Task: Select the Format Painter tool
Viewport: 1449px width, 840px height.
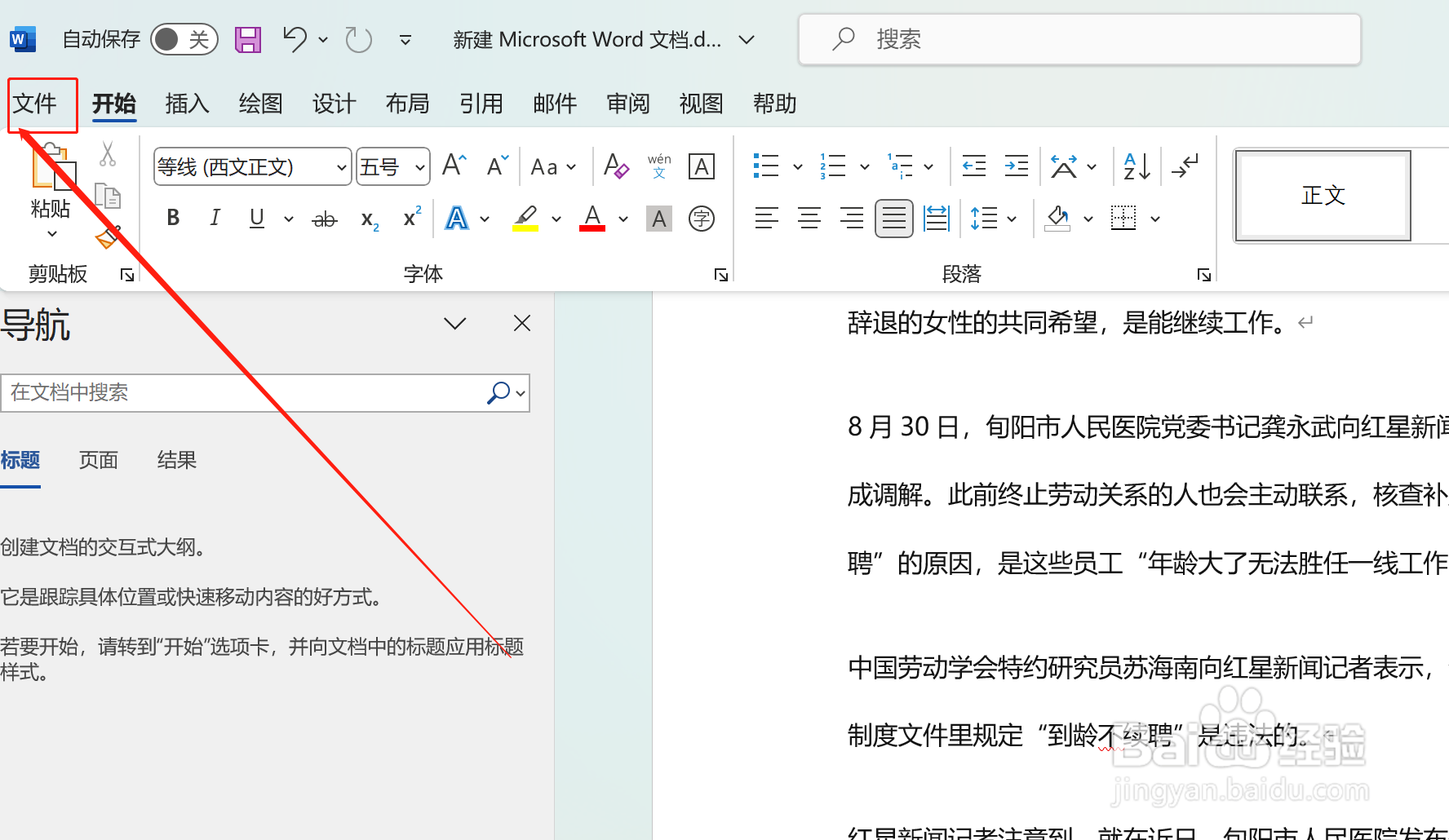Action: 107,239
